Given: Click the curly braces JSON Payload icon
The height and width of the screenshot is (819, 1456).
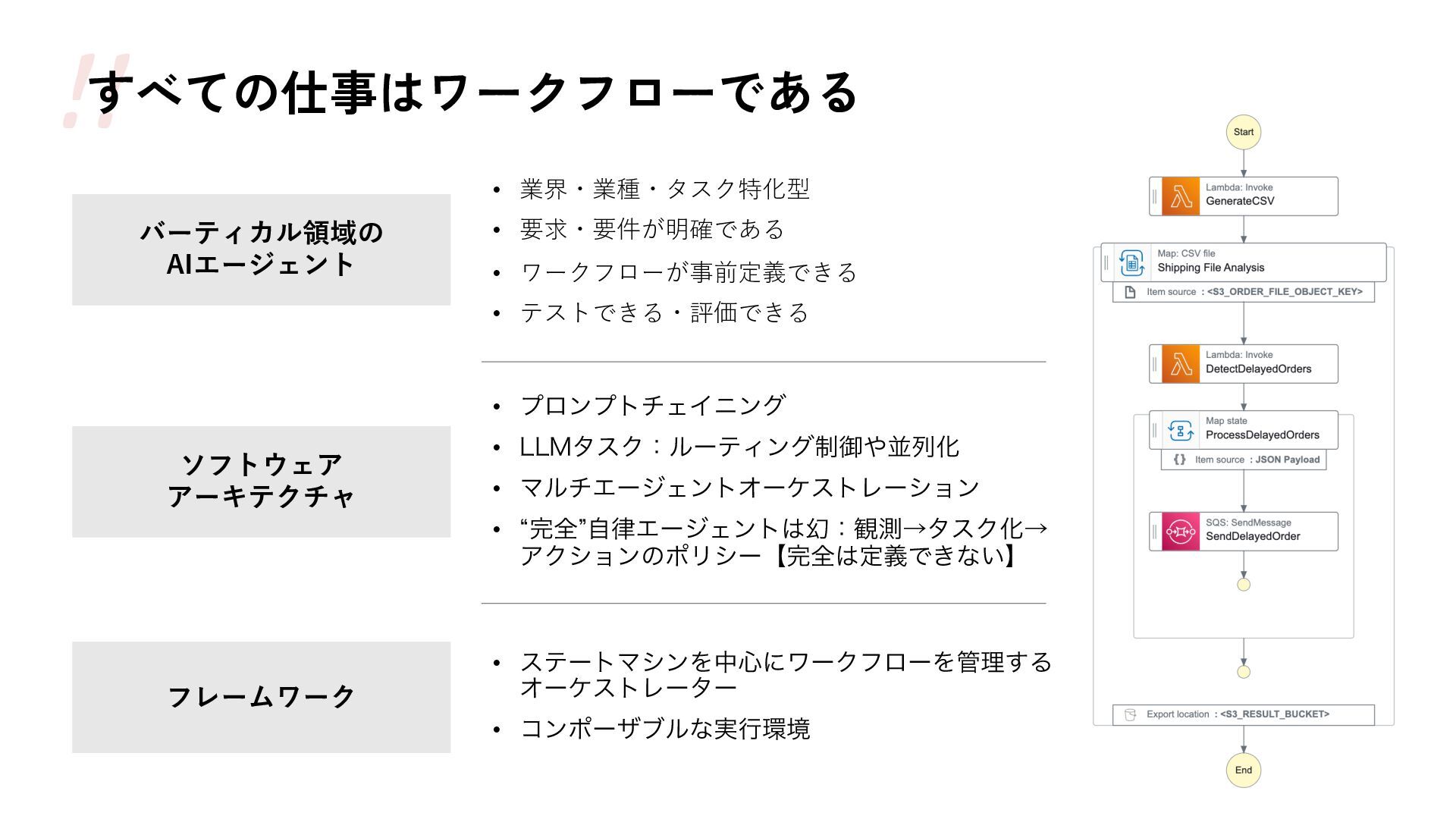Looking at the screenshot, I should click(x=1179, y=460).
